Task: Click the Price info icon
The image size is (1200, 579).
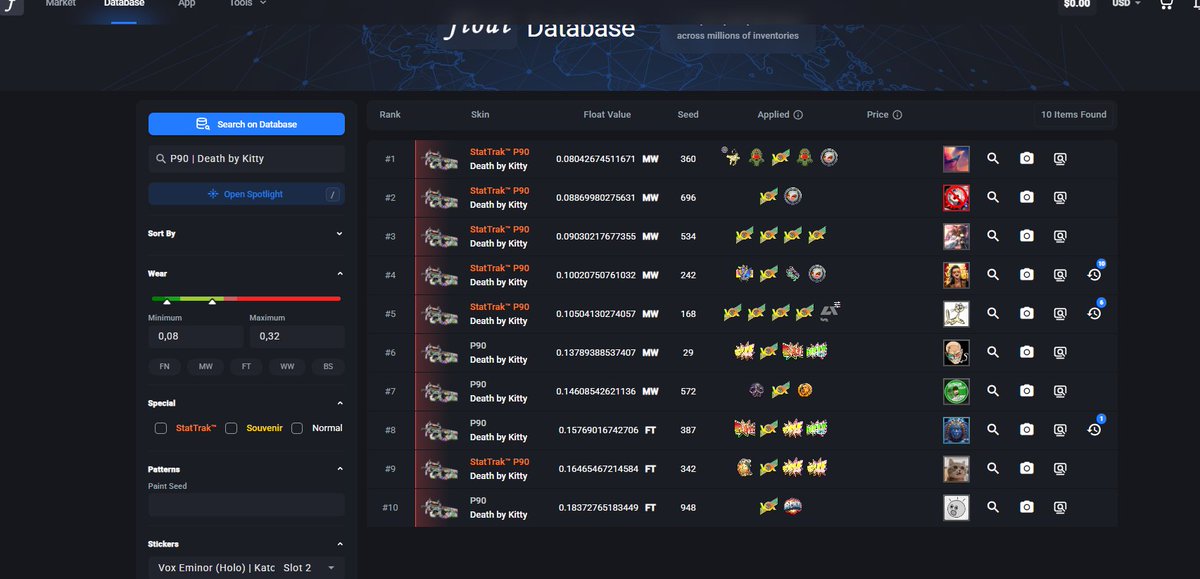Action: point(897,115)
